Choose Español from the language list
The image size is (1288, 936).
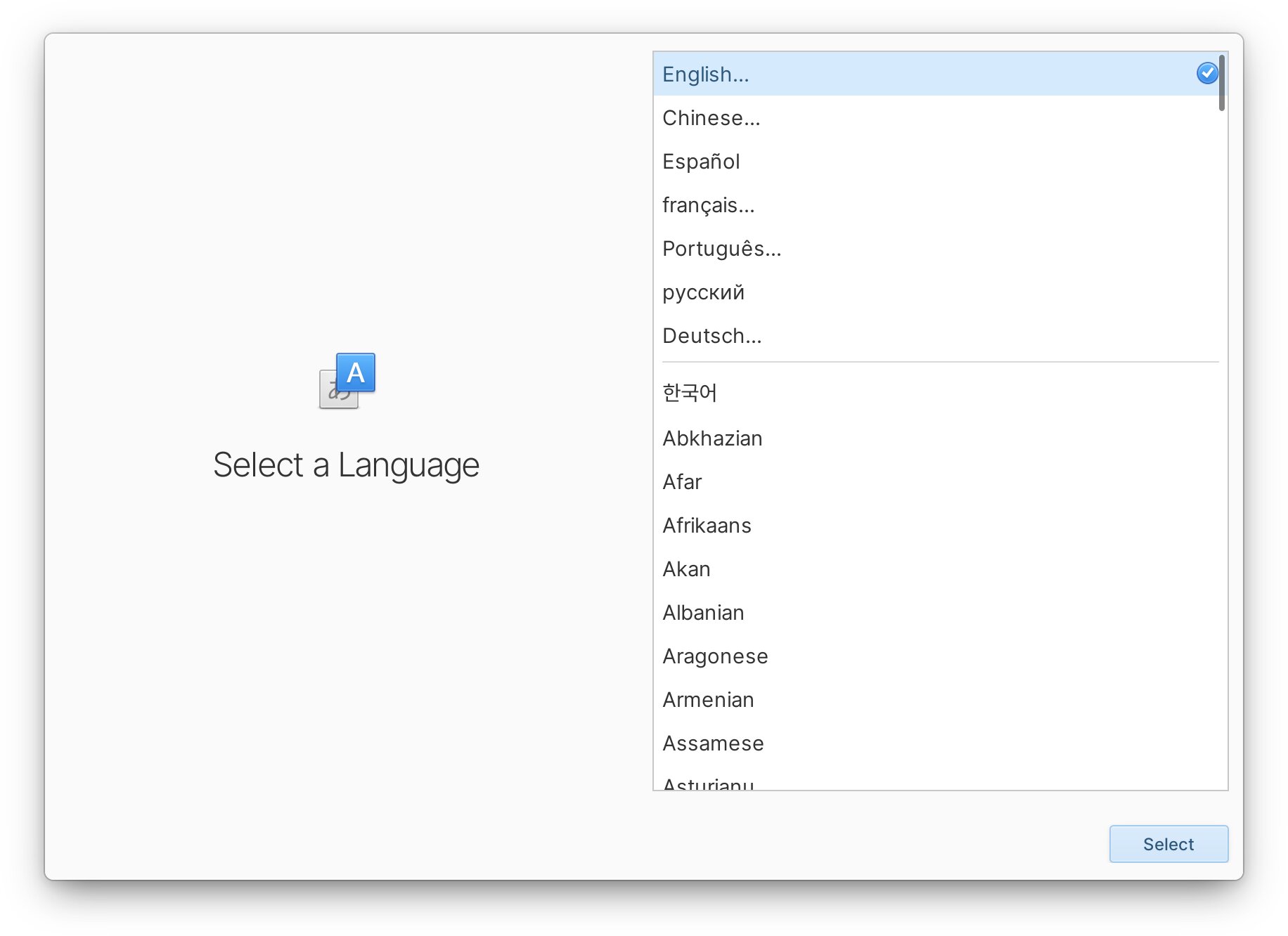[x=701, y=162]
